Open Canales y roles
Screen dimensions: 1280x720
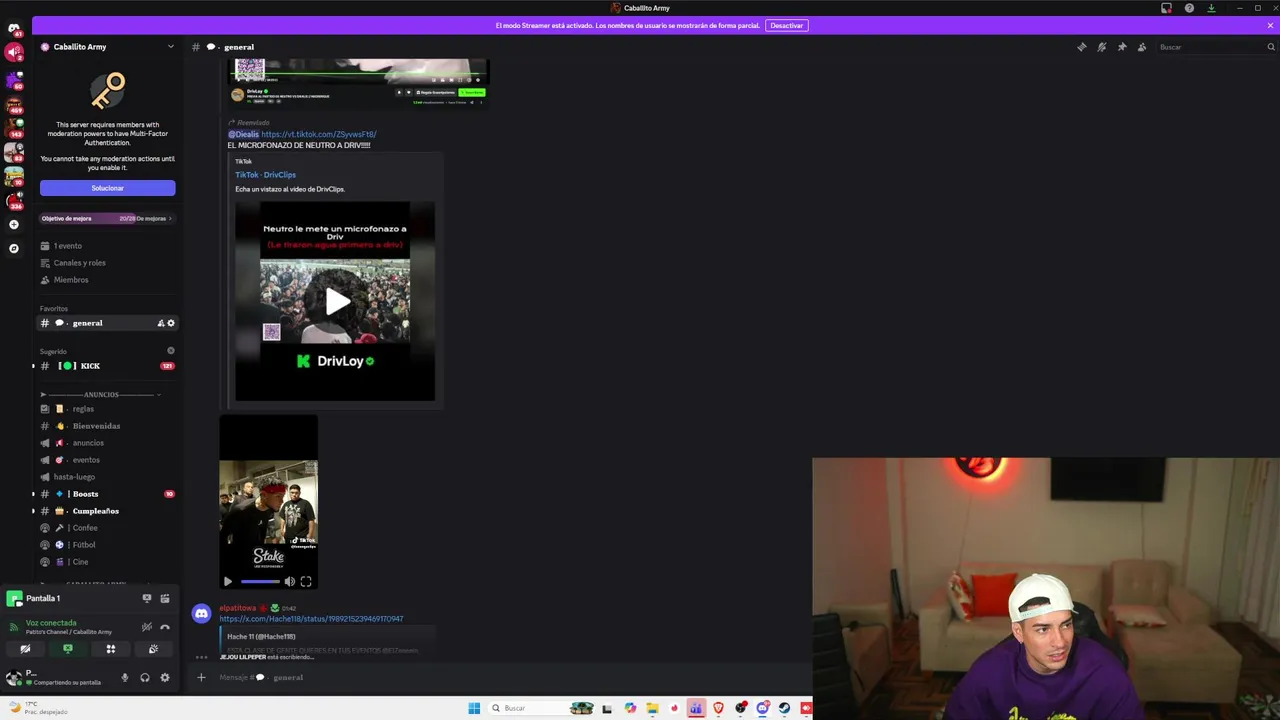click(x=107, y=263)
